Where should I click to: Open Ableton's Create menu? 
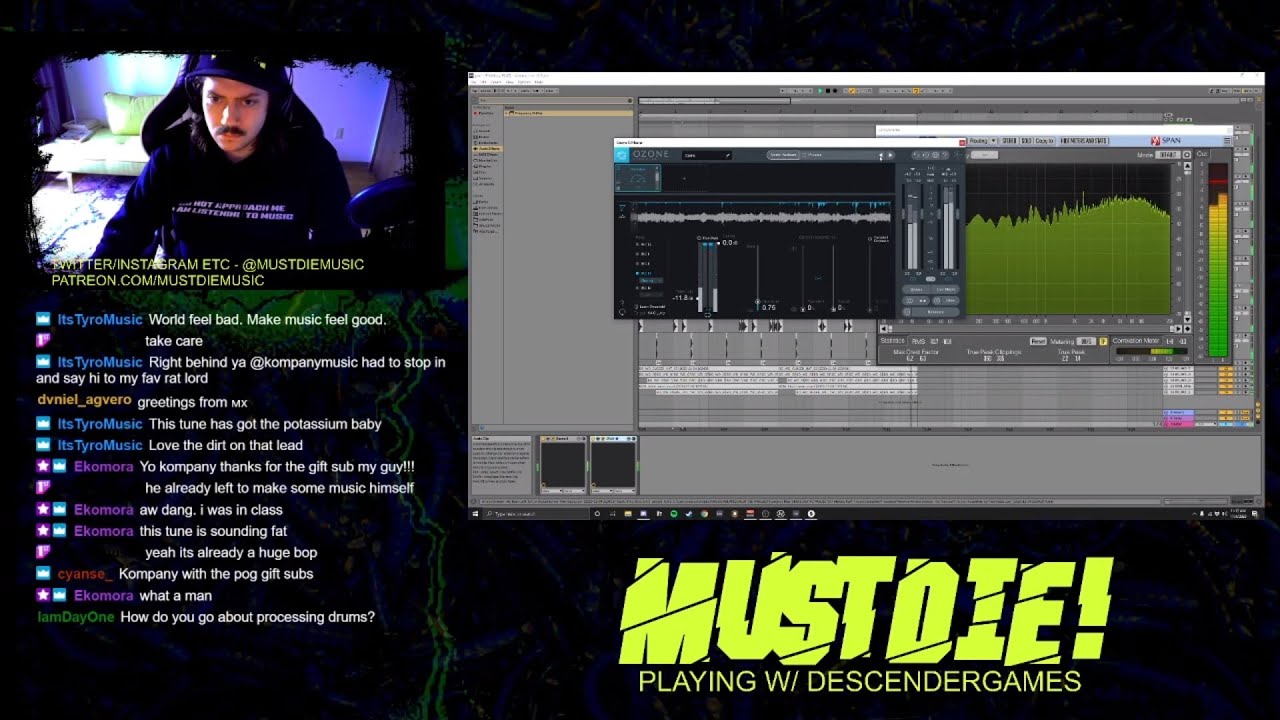pyautogui.click(x=496, y=82)
